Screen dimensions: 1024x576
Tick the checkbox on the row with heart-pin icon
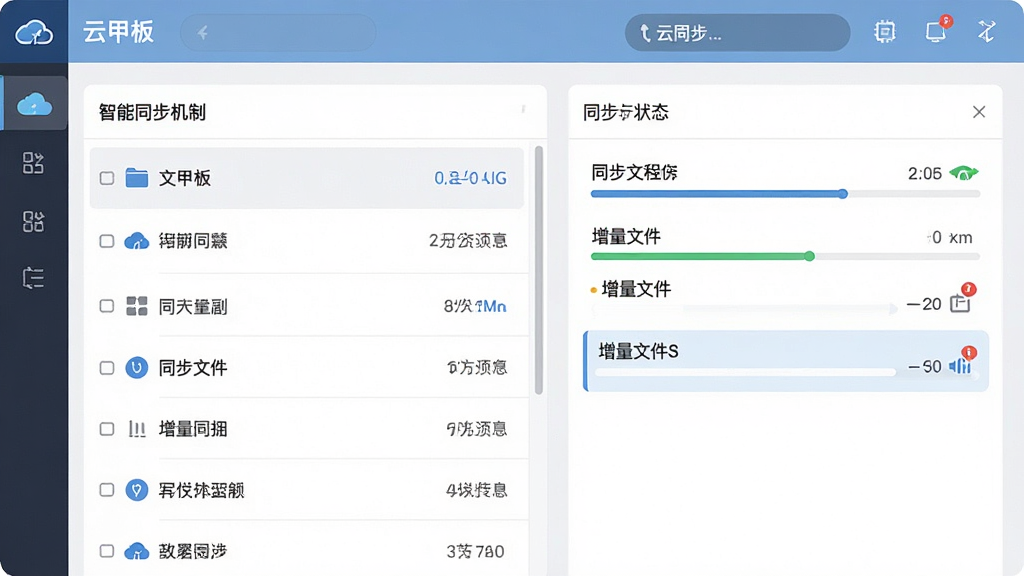[x=107, y=490]
